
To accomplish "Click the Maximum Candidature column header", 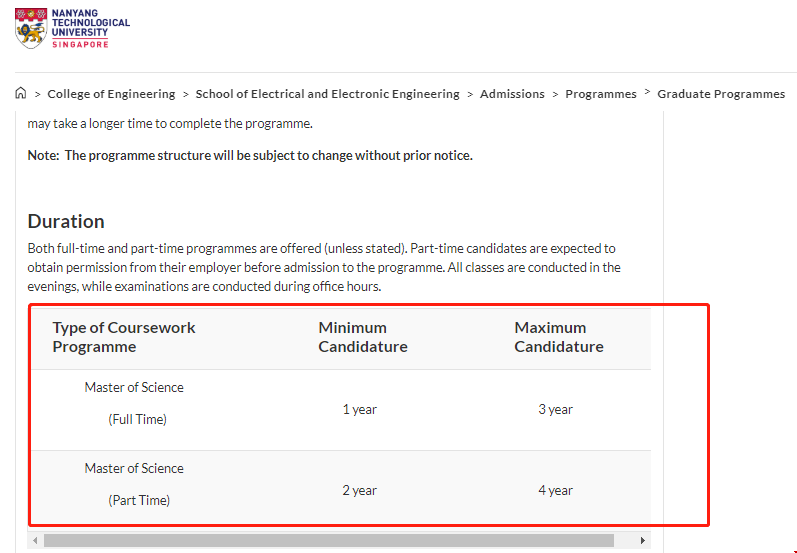I will point(558,337).
